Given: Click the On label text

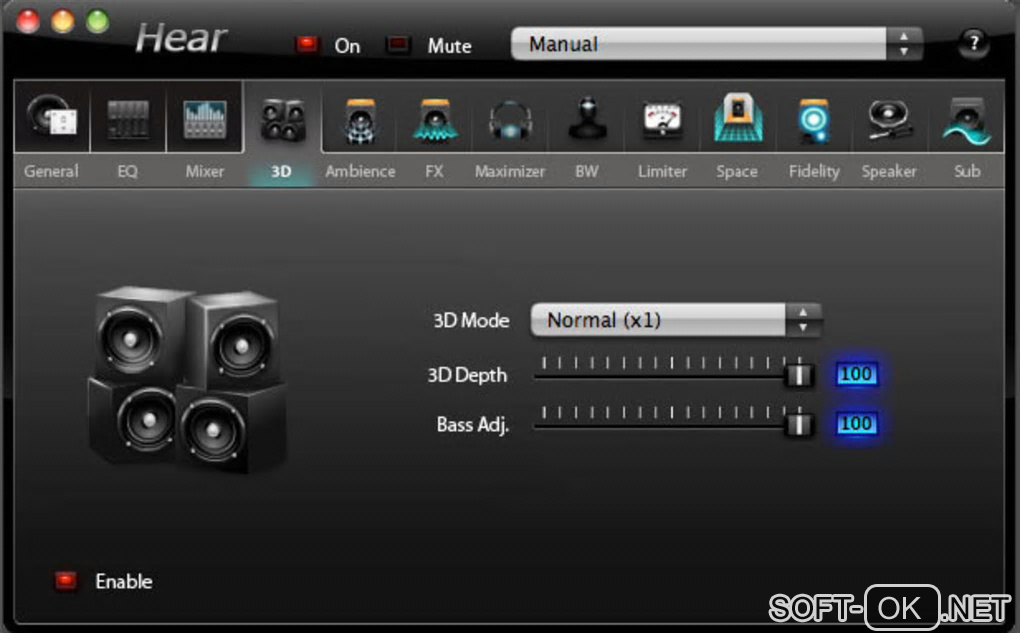Looking at the screenshot, I should [x=347, y=46].
